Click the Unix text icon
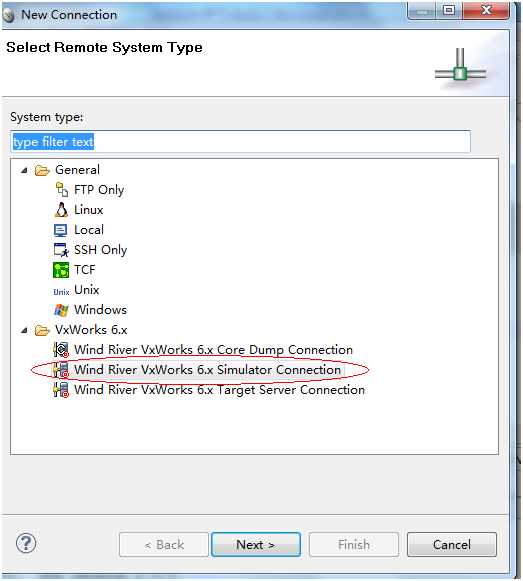 coord(61,292)
